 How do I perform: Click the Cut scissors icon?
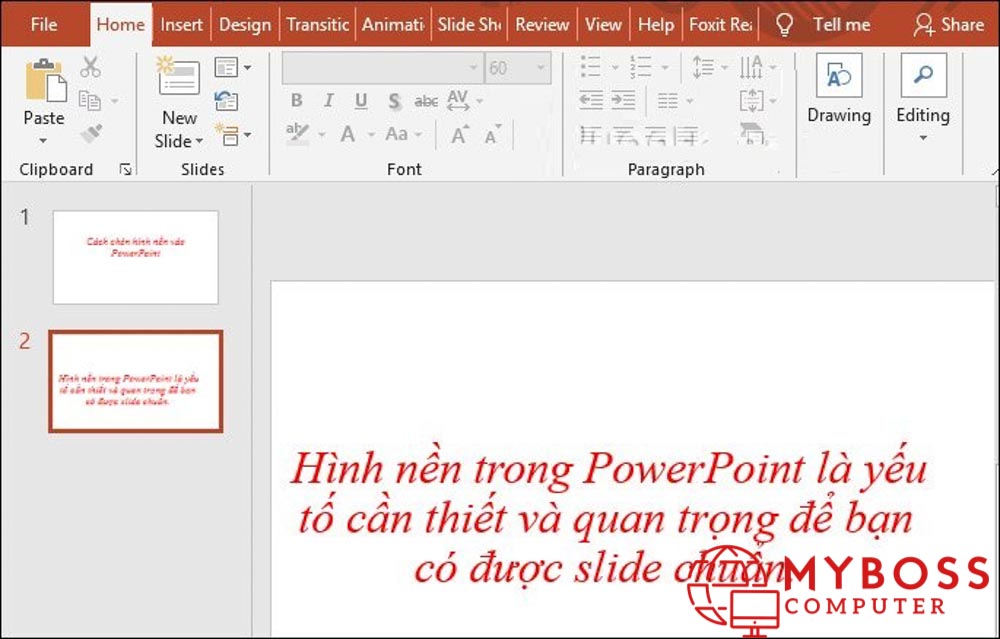[91, 67]
